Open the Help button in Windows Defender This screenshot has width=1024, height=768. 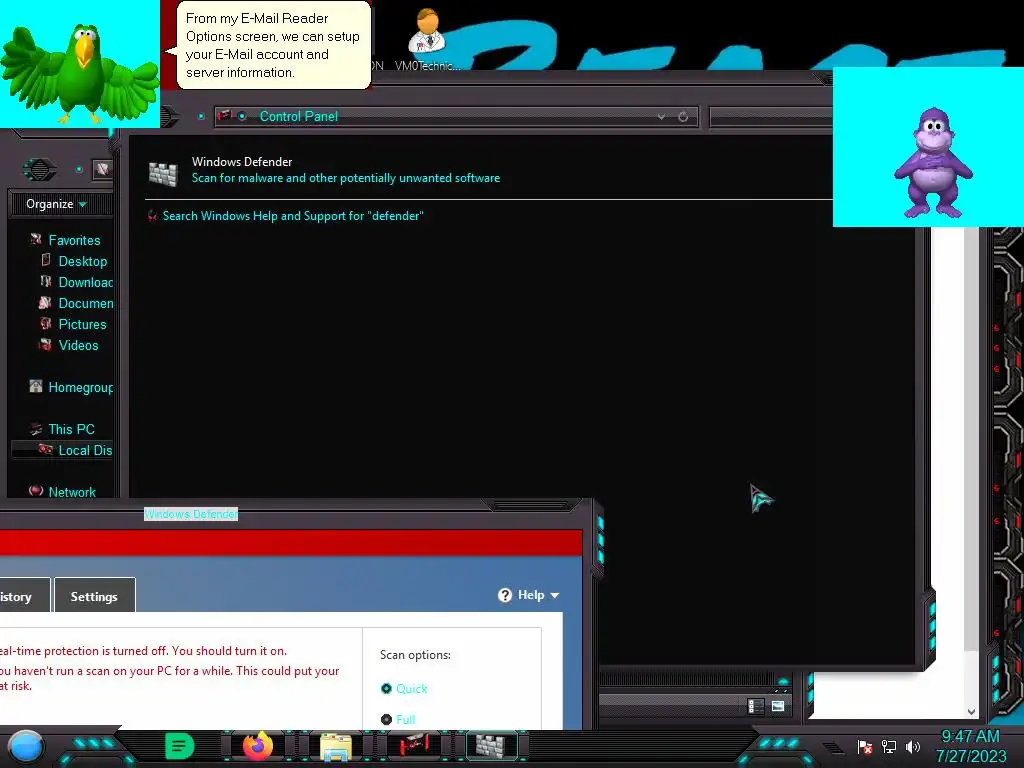coord(528,595)
